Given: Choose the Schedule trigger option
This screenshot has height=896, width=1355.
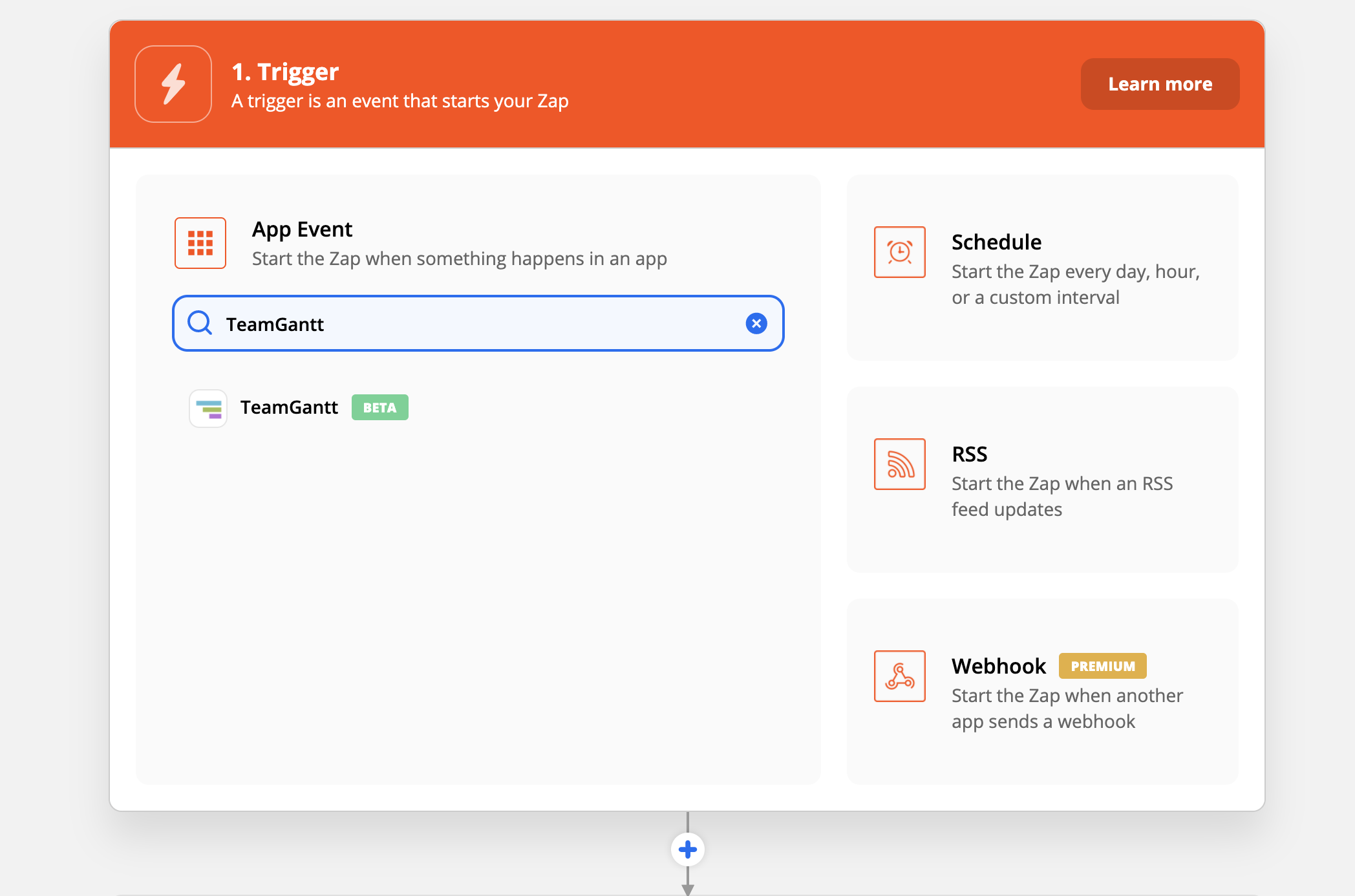Looking at the screenshot, I should [x=1041, y=268].
